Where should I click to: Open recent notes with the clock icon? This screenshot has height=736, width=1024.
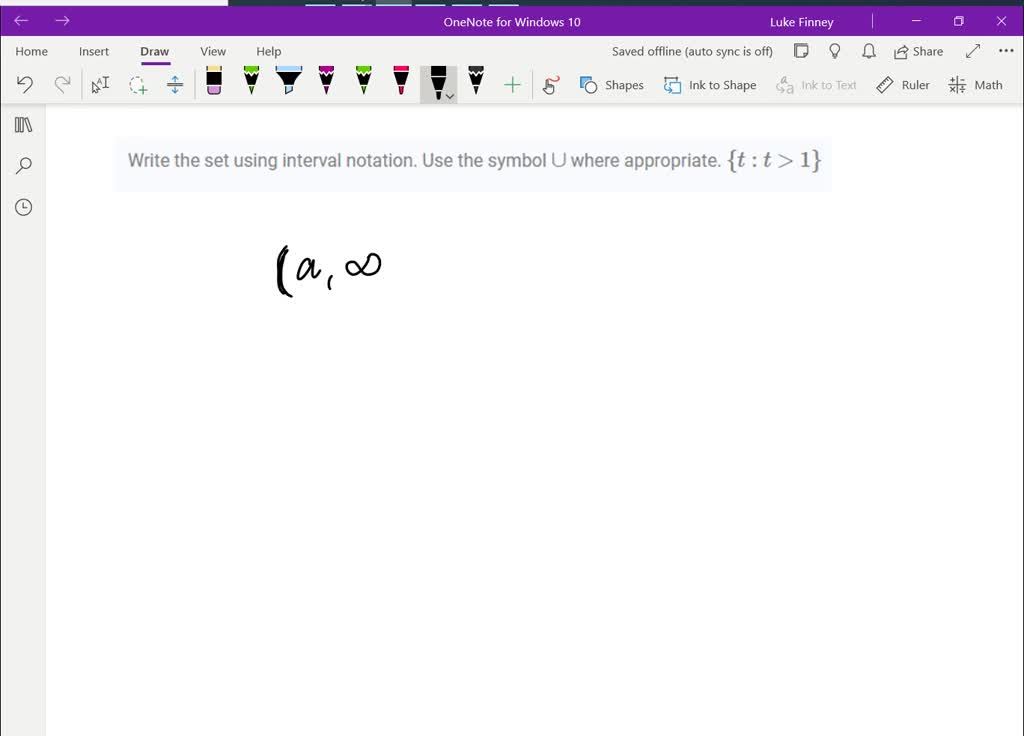(x=23, y=207)
